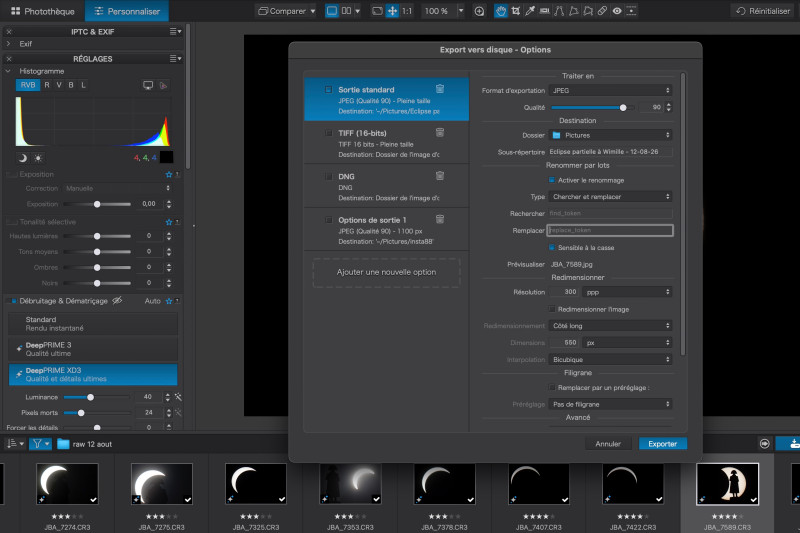Select RVB histogram channel

[x=28, y=85]
